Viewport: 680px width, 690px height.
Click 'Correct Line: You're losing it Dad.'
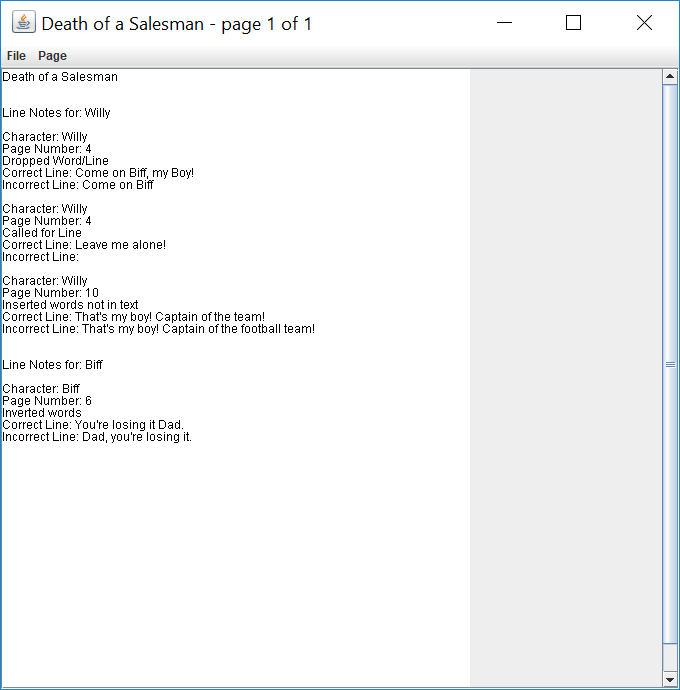[93, 425]
